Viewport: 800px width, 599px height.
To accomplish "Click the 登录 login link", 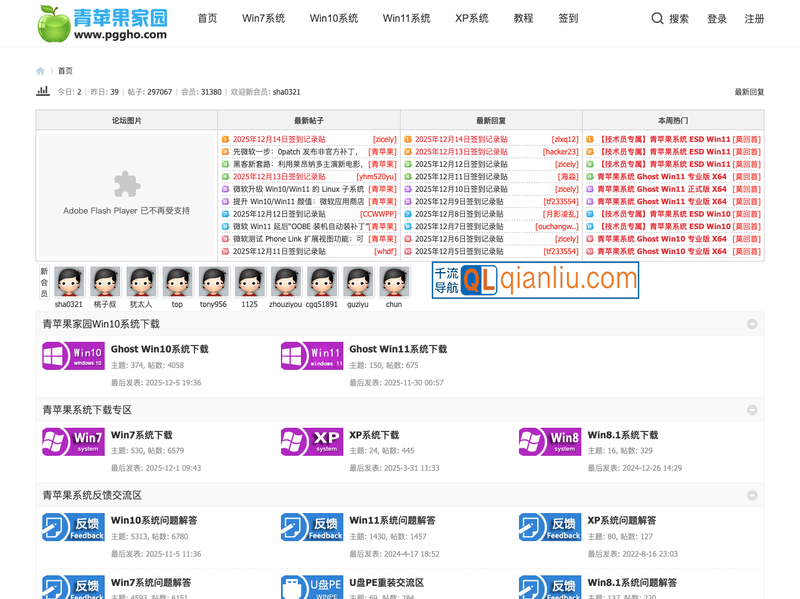I will point(717,19).
